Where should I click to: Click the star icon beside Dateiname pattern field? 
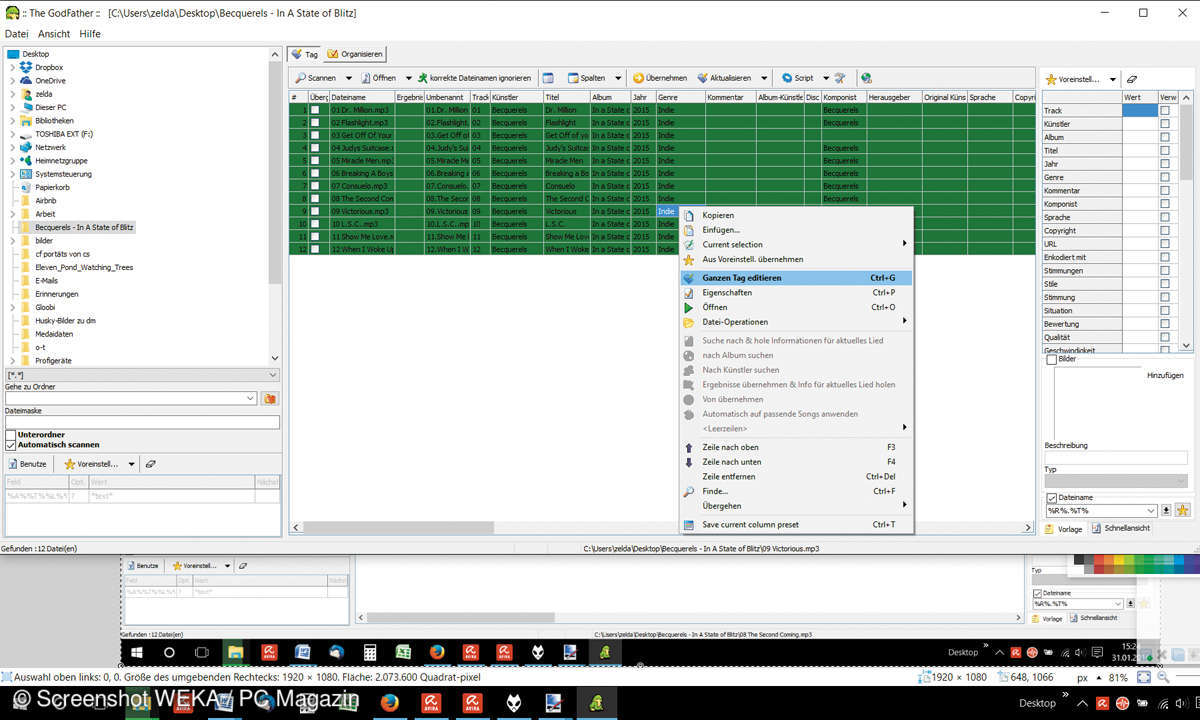coord(1183,510)
